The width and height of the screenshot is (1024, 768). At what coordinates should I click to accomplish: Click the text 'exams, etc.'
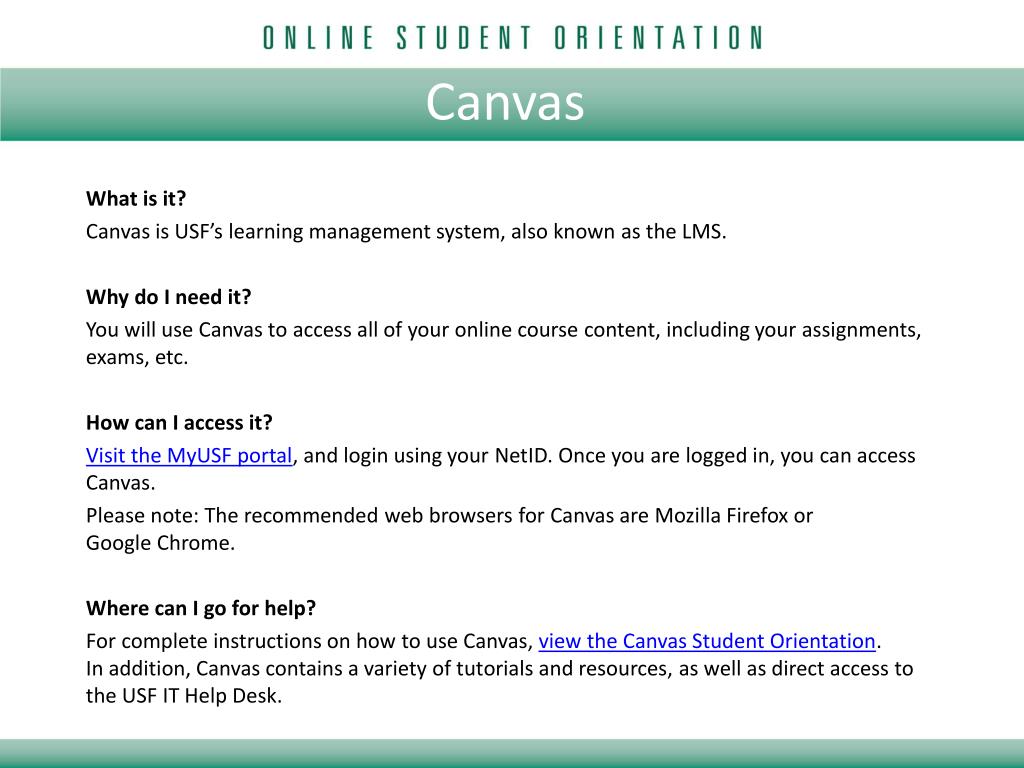(x=136, y=357)
